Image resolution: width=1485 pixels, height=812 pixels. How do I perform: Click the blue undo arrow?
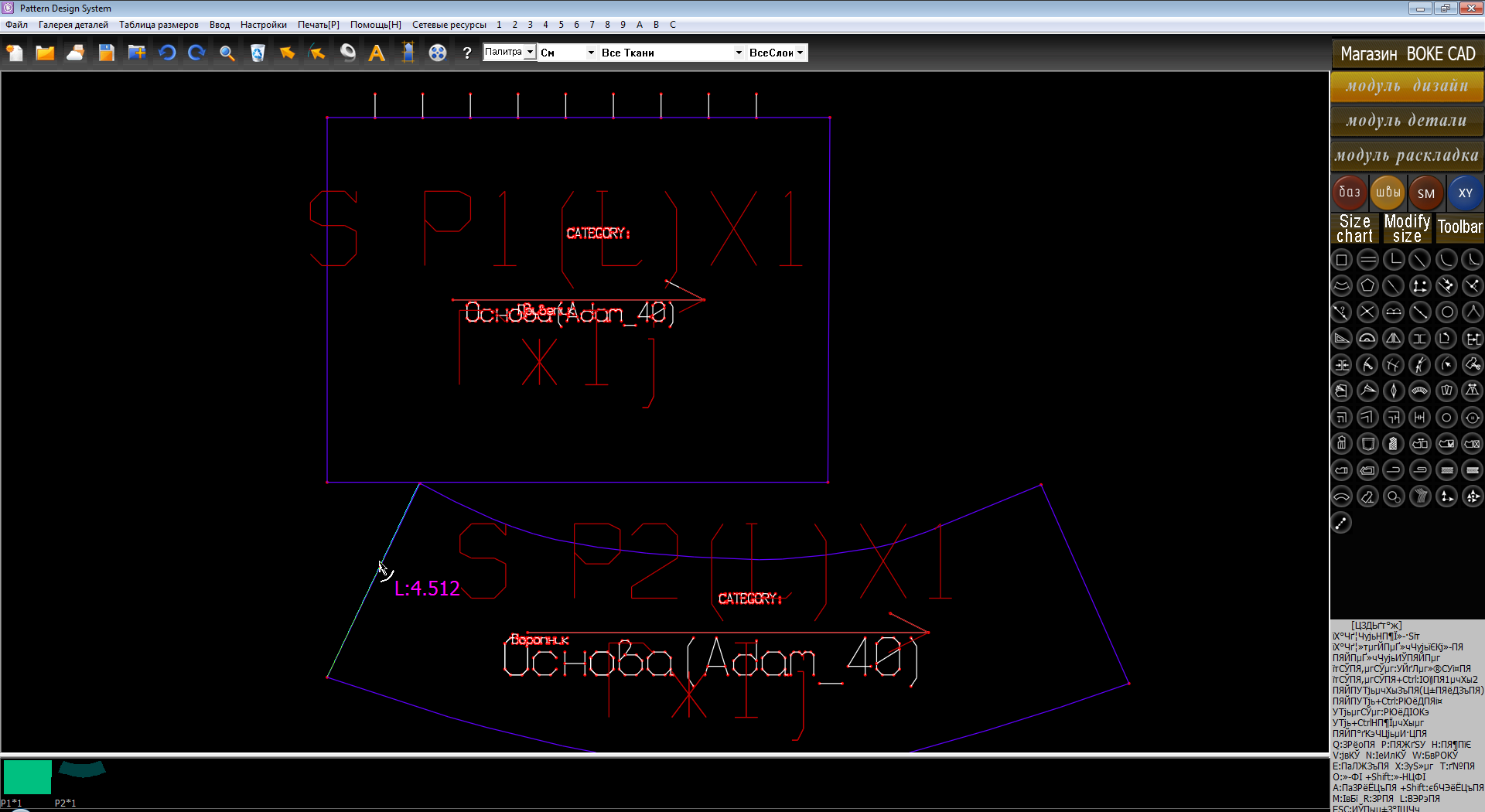[x=167, y=53]
